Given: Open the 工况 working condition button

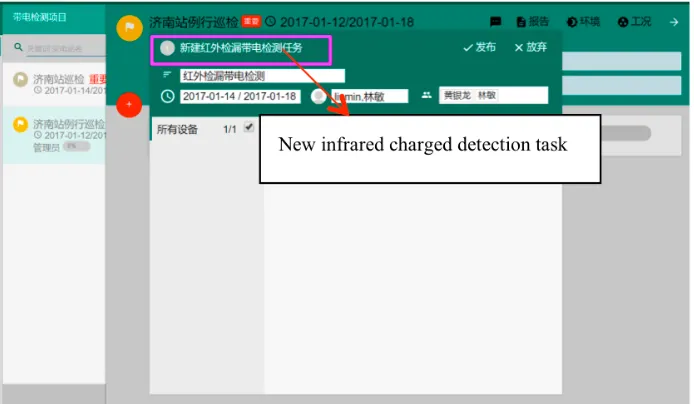Looking at the screenshot, I should pos(635,22).
